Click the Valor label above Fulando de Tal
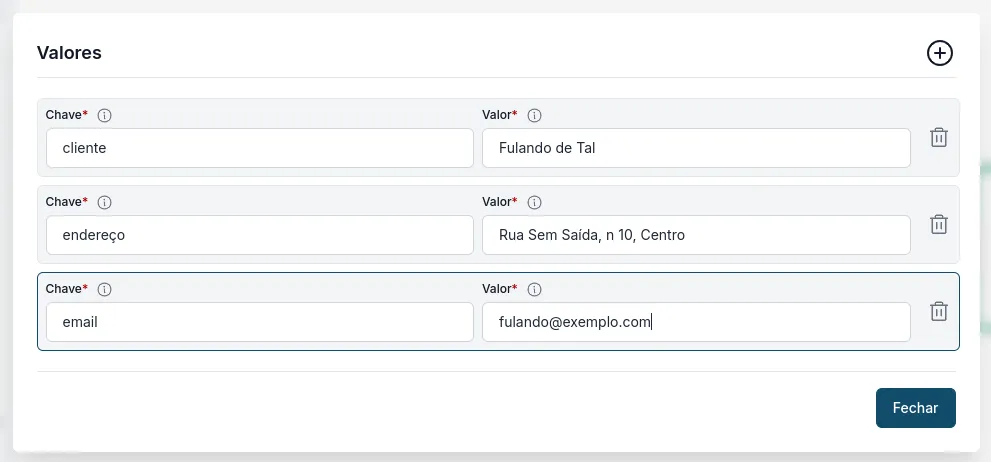Screen dimensions: 991x462 pos(499,115)
